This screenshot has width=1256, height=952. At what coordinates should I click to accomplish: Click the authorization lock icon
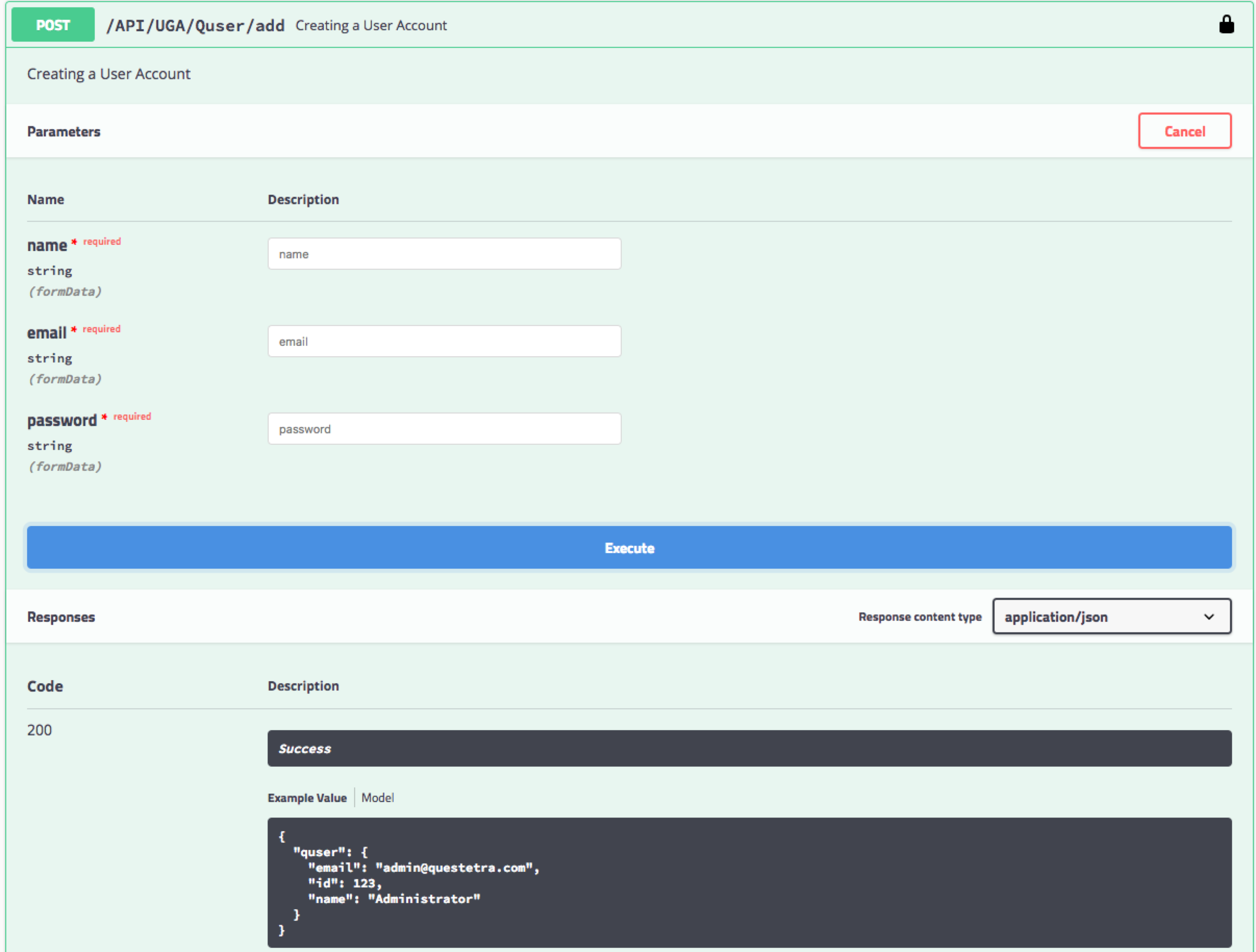[x=1226, y=25]
